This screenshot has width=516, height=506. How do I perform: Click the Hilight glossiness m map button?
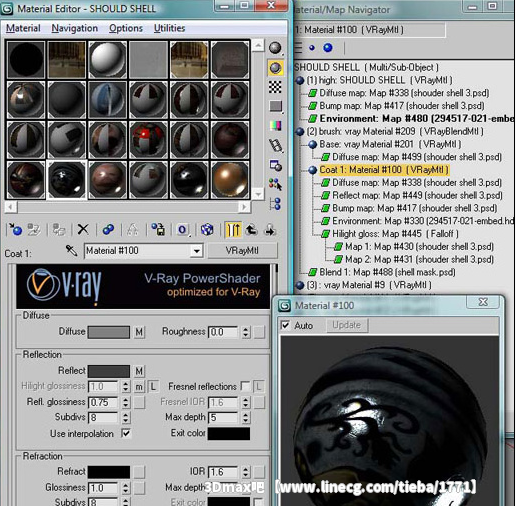[x=139, y=386]
